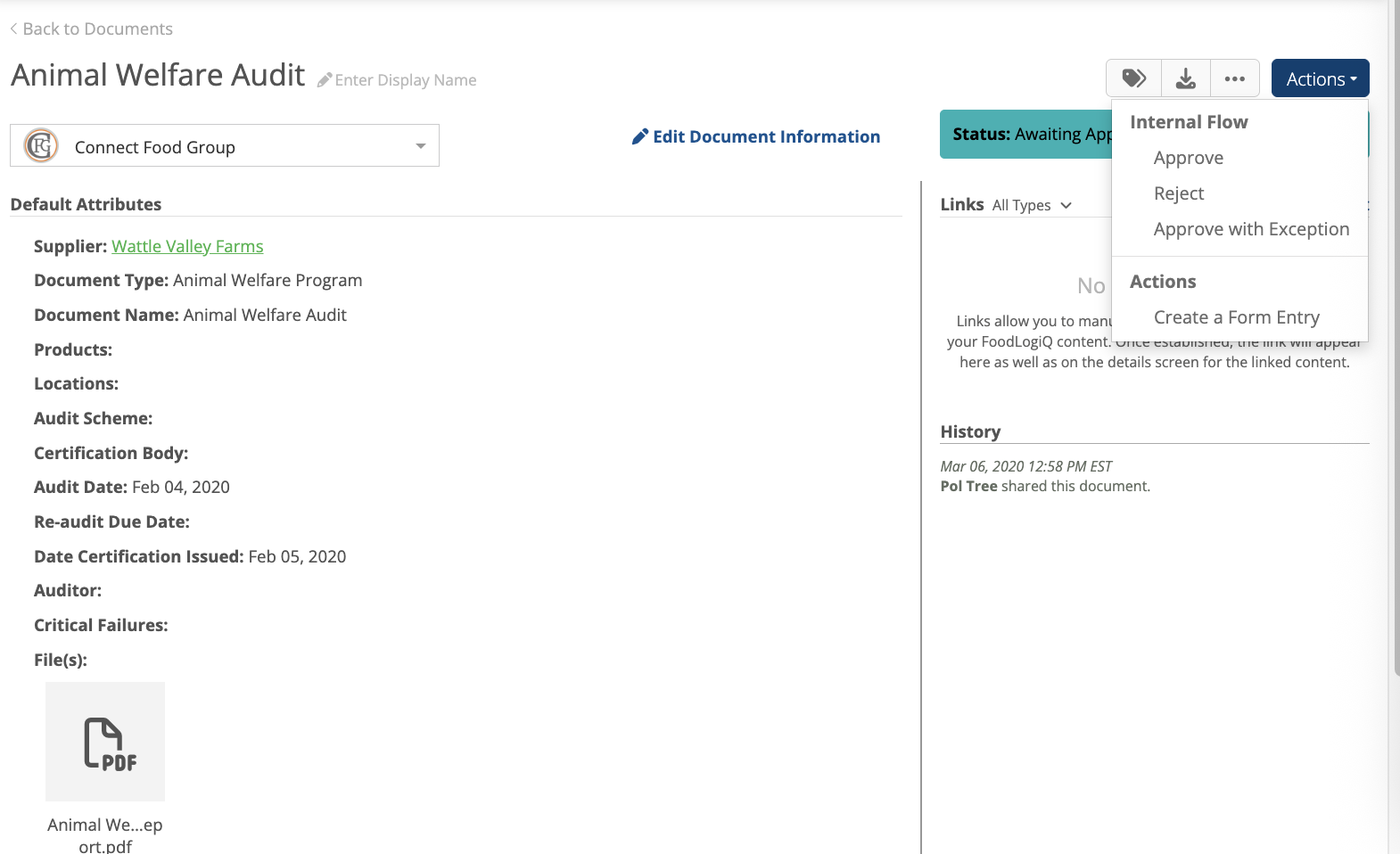Click the Status: Awaiting Approval banner
1400x854 pixels.
click(1025, 135)
